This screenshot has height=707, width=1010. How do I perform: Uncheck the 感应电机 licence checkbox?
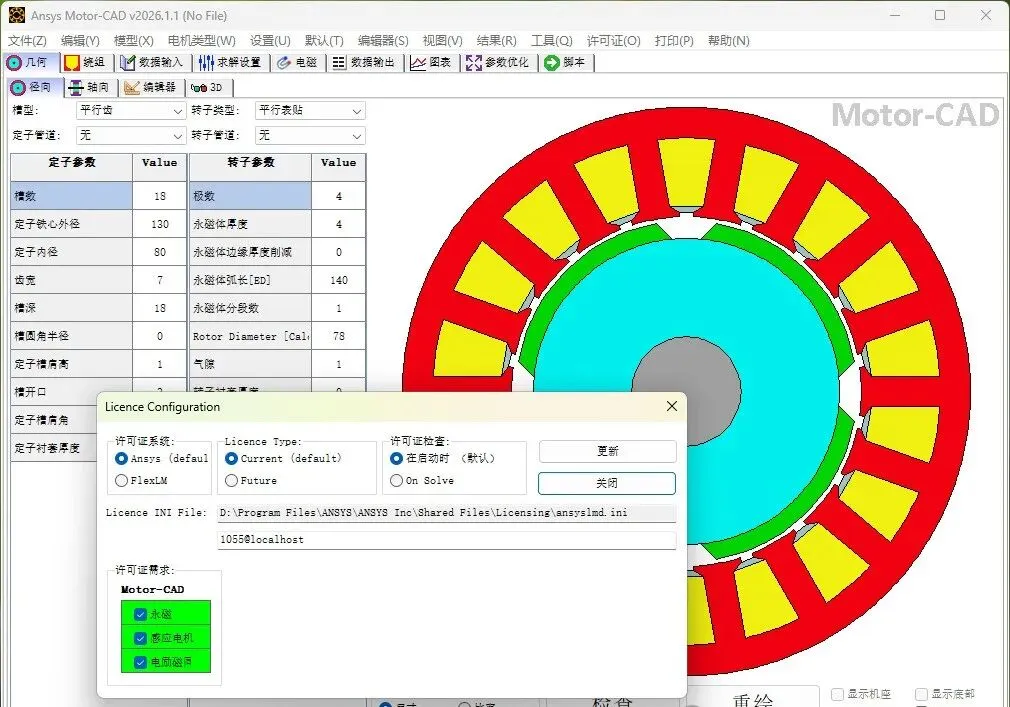pyautogui.click(x=140, y=638)
